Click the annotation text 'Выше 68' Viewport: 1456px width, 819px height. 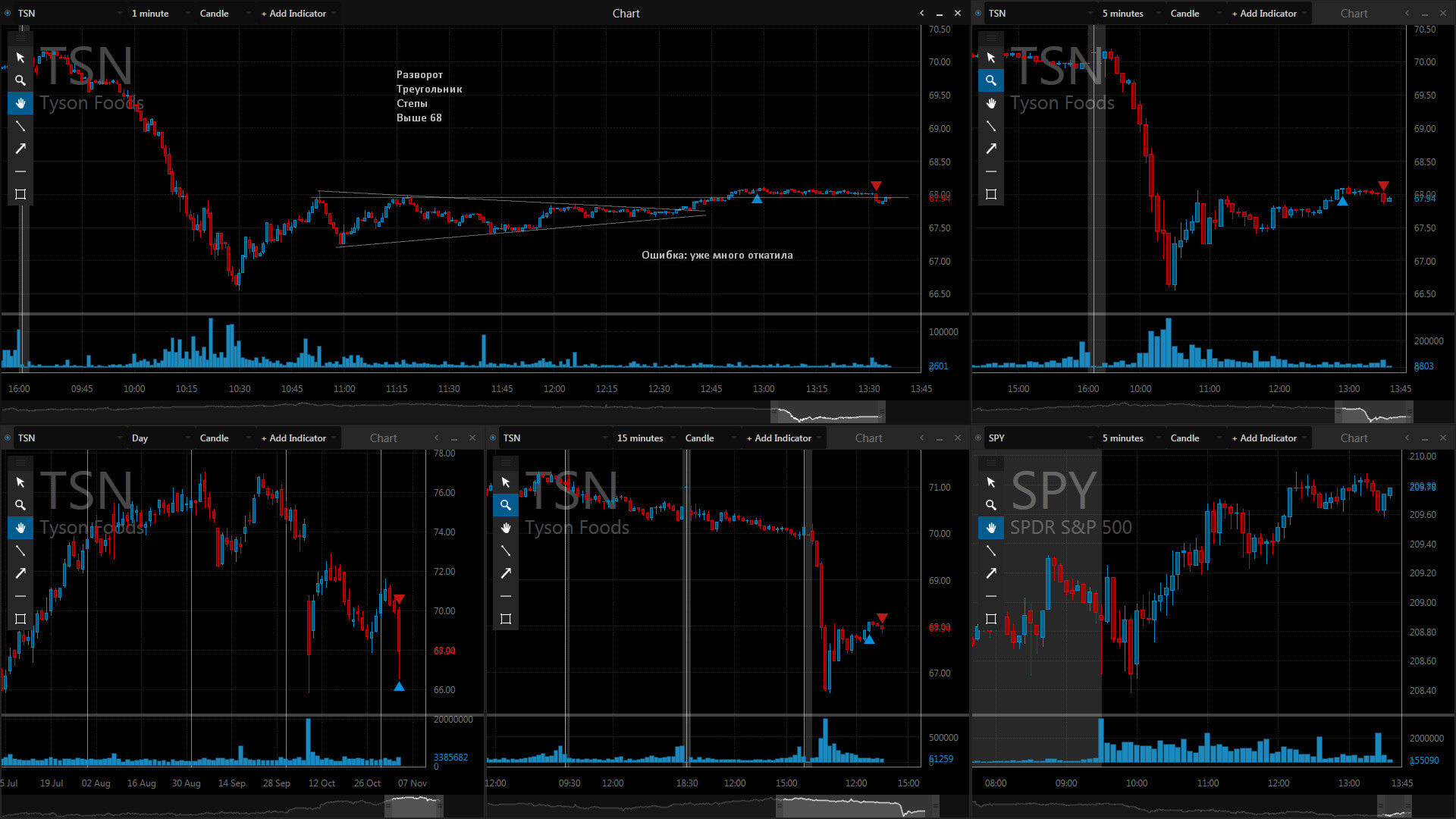[419, 118]
